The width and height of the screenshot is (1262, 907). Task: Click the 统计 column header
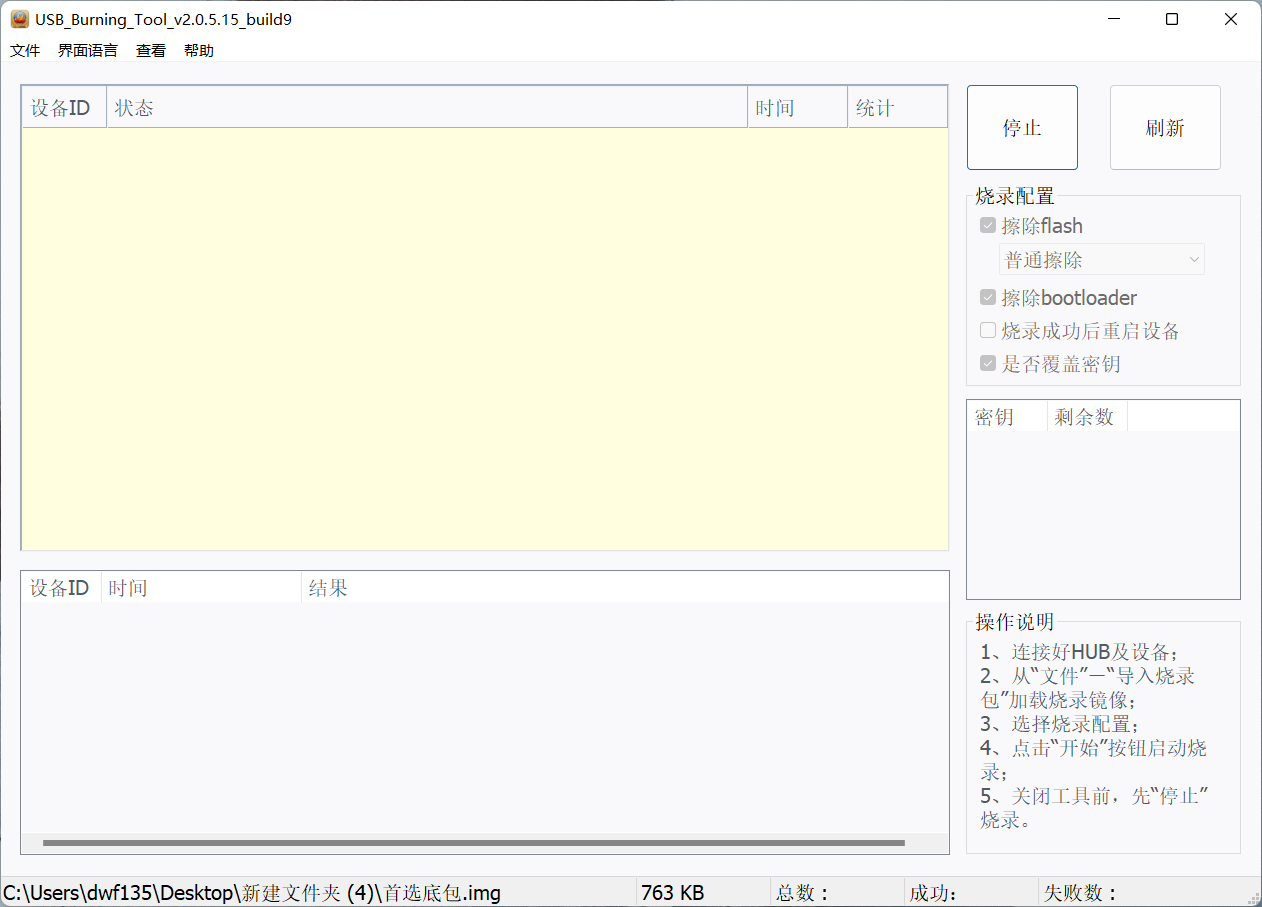(x=897, y=108)
